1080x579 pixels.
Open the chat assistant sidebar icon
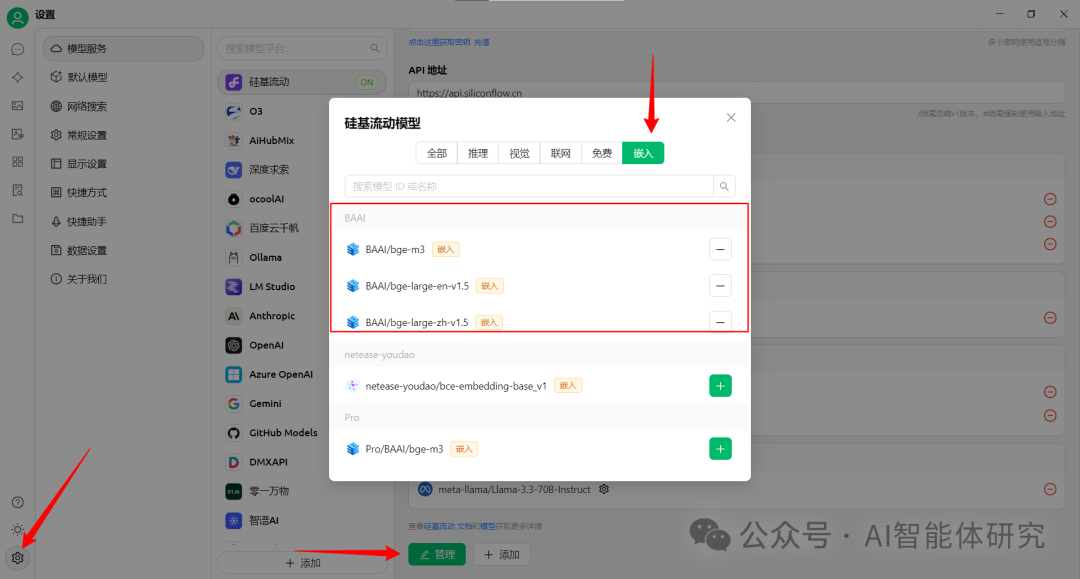click(x=18, y=50)
